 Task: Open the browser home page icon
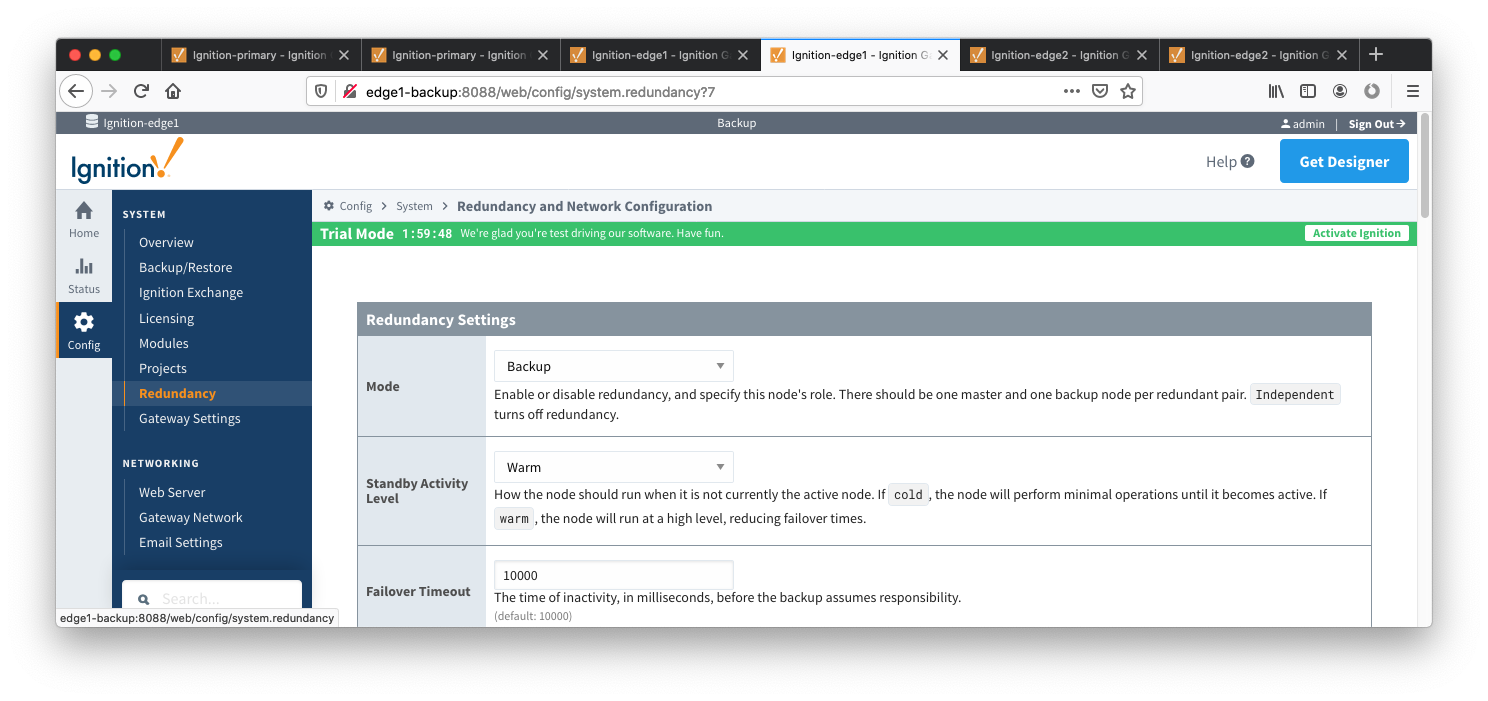(x=173, y=91)
